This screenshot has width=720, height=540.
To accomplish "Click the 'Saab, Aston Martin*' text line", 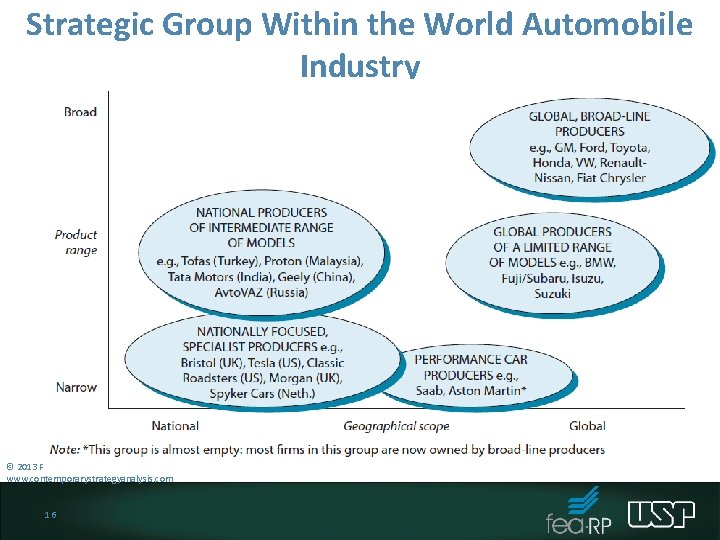I will pos(471,391).
